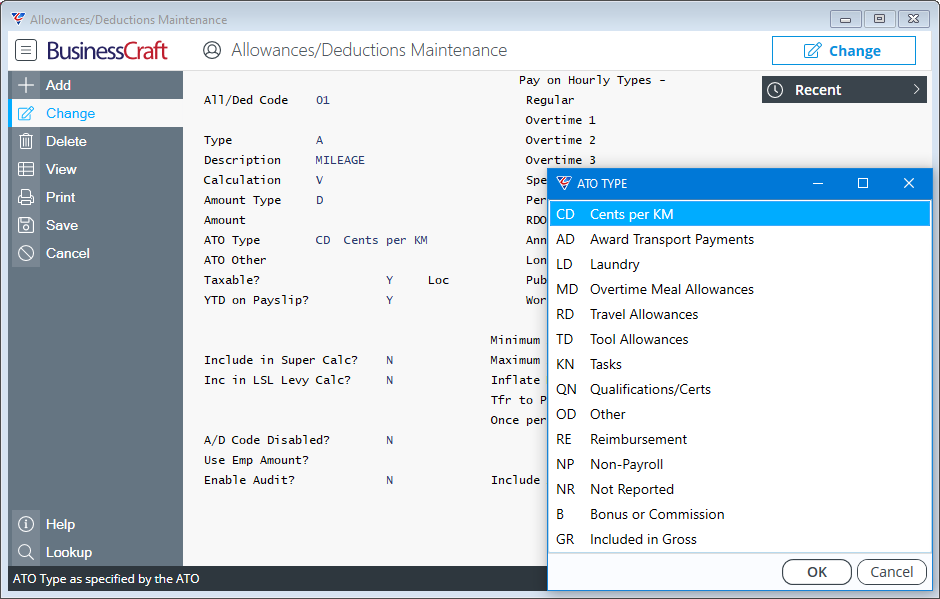Click the Amount Type field value D
Screen dimensions: 940x599
coord(320,200)
